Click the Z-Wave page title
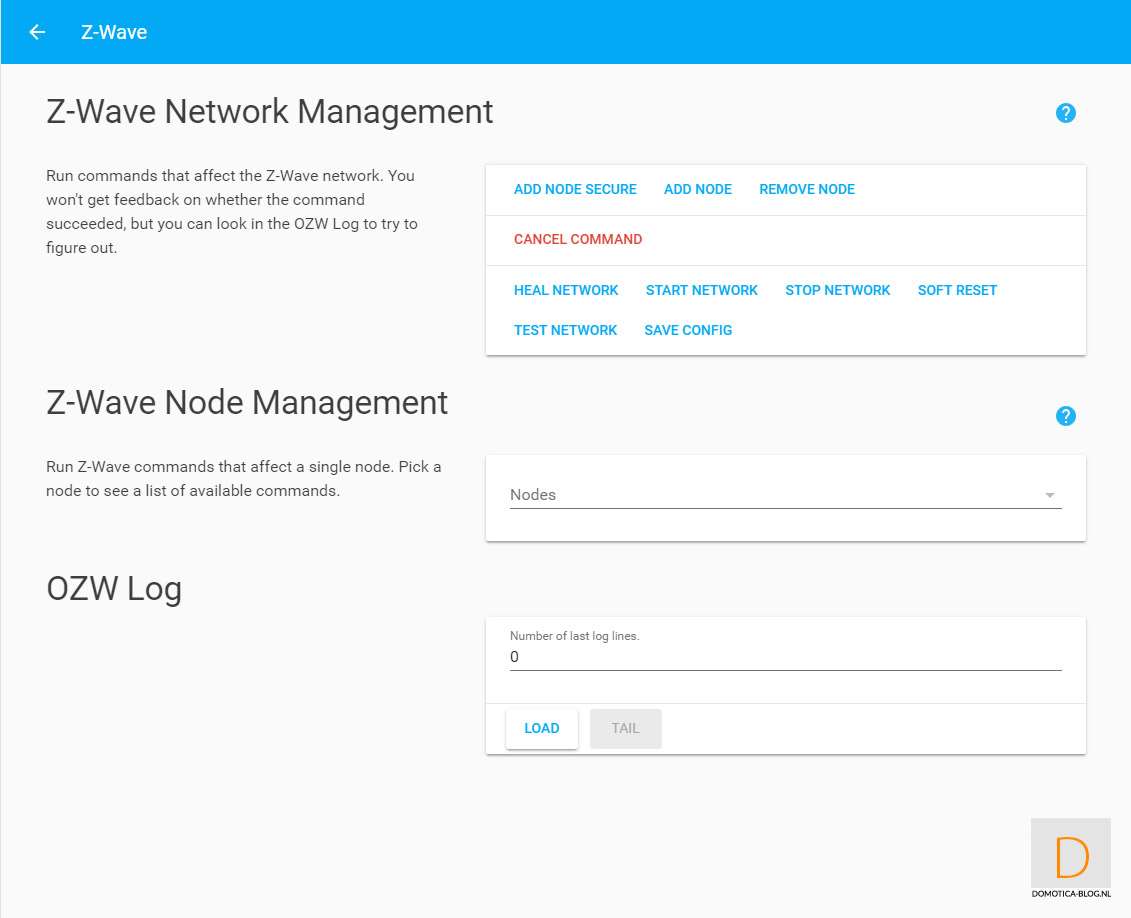The height and width of the screenshot is (918, 1131). [x=114, y=32]
